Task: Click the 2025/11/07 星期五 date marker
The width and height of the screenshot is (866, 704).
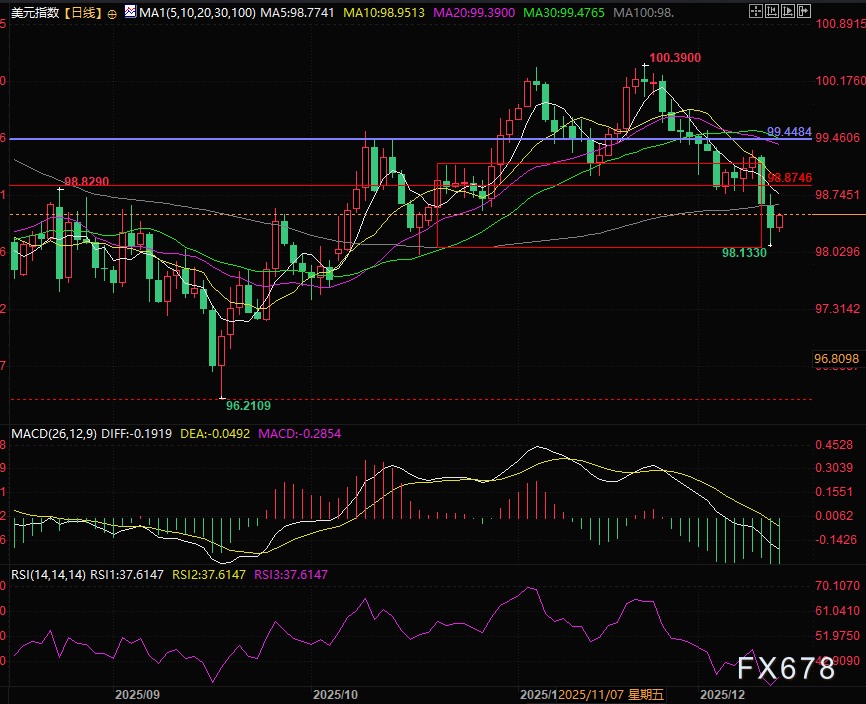Action: [606, 693]
